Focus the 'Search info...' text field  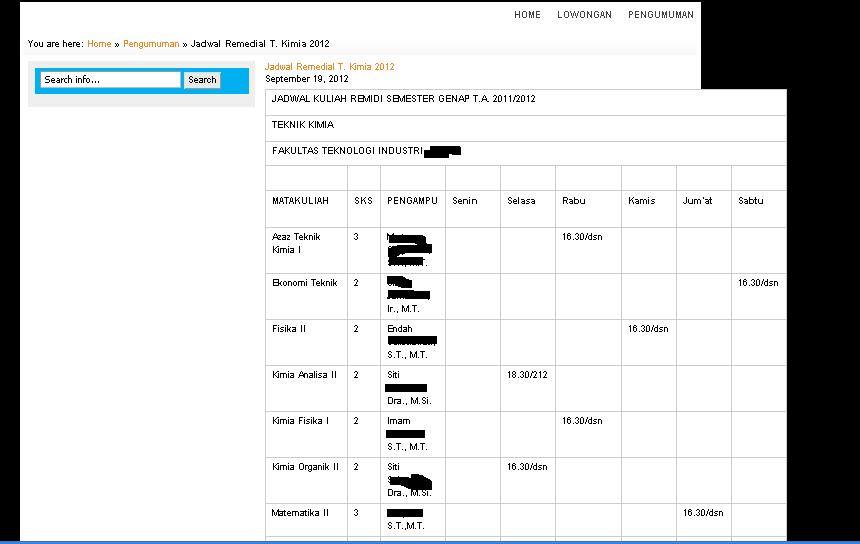pos(110,80)
